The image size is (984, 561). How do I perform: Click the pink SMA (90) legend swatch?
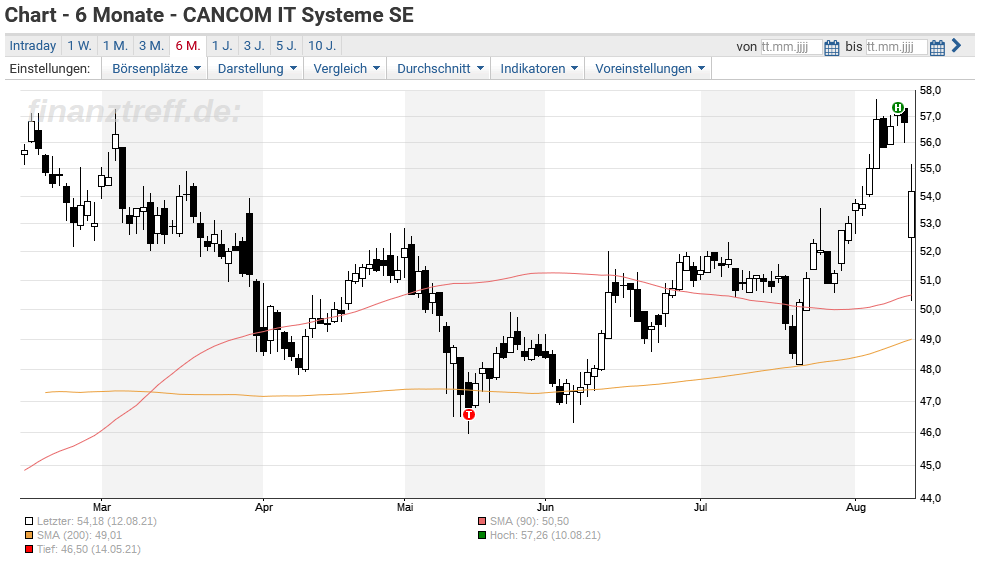[x=482, y=521]
